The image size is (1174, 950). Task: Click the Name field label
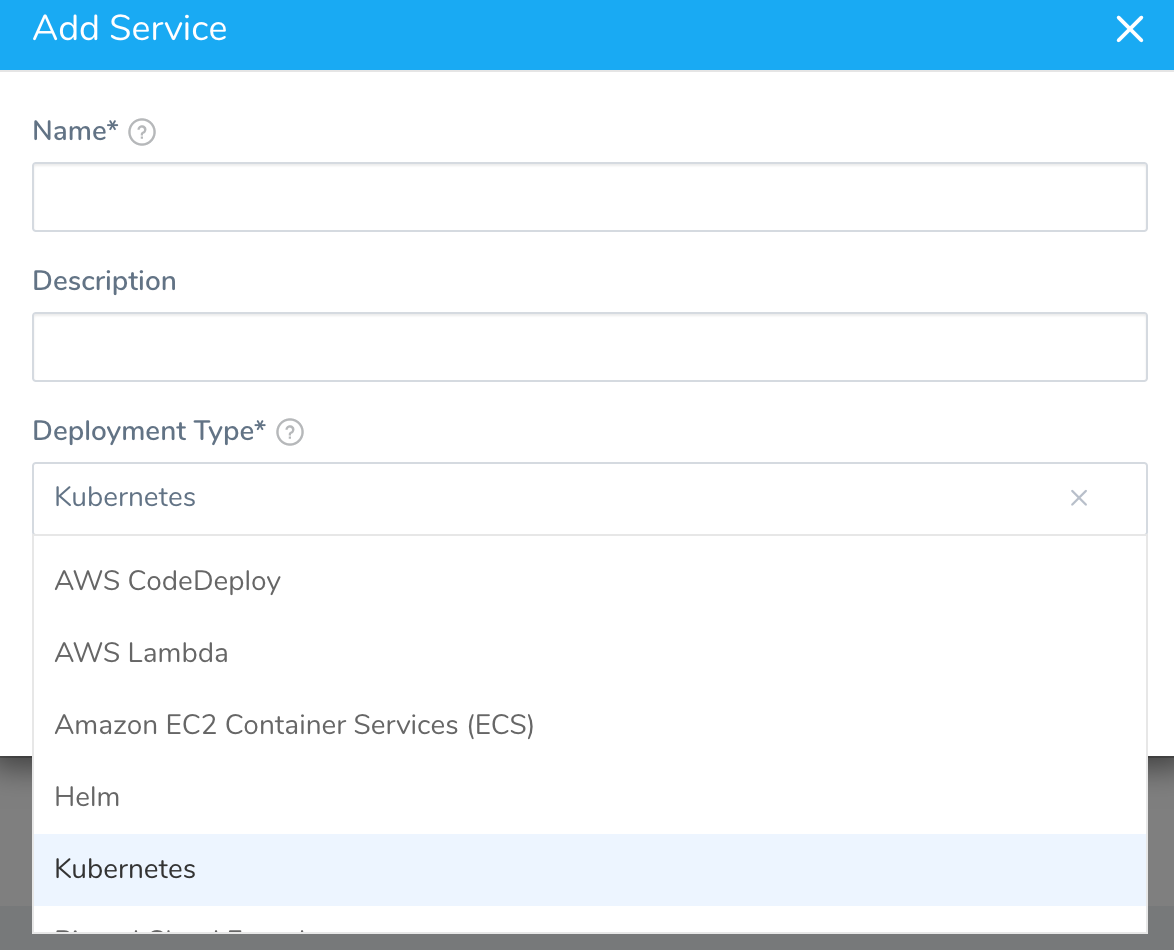(75, 130)
